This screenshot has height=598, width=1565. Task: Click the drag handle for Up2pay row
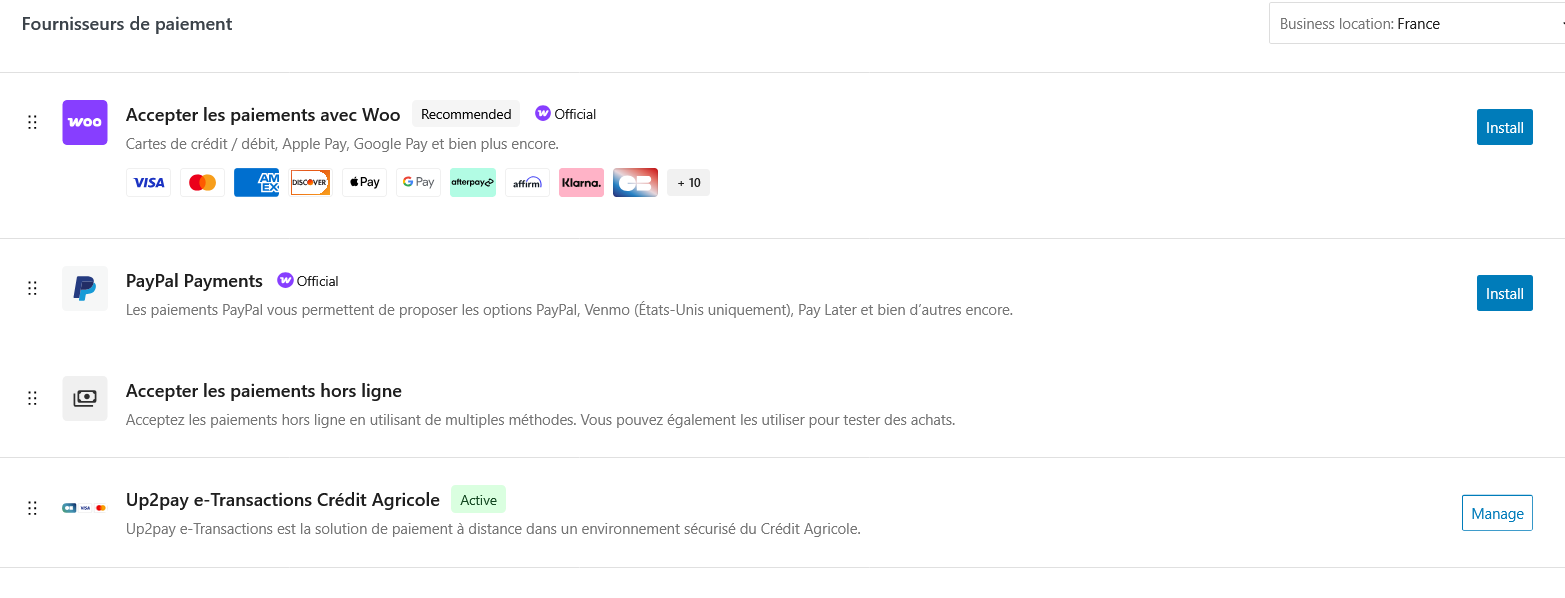pyautogui.click(x=32, y=508)
